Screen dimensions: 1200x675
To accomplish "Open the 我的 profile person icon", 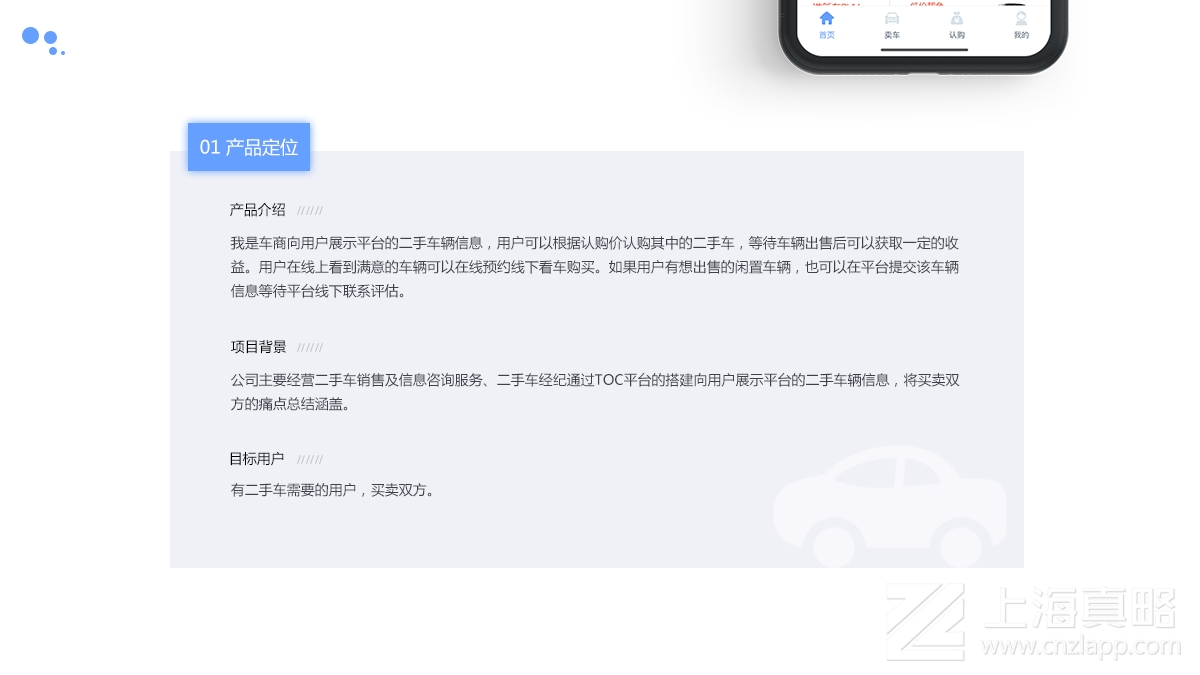I will [1021, 17].
